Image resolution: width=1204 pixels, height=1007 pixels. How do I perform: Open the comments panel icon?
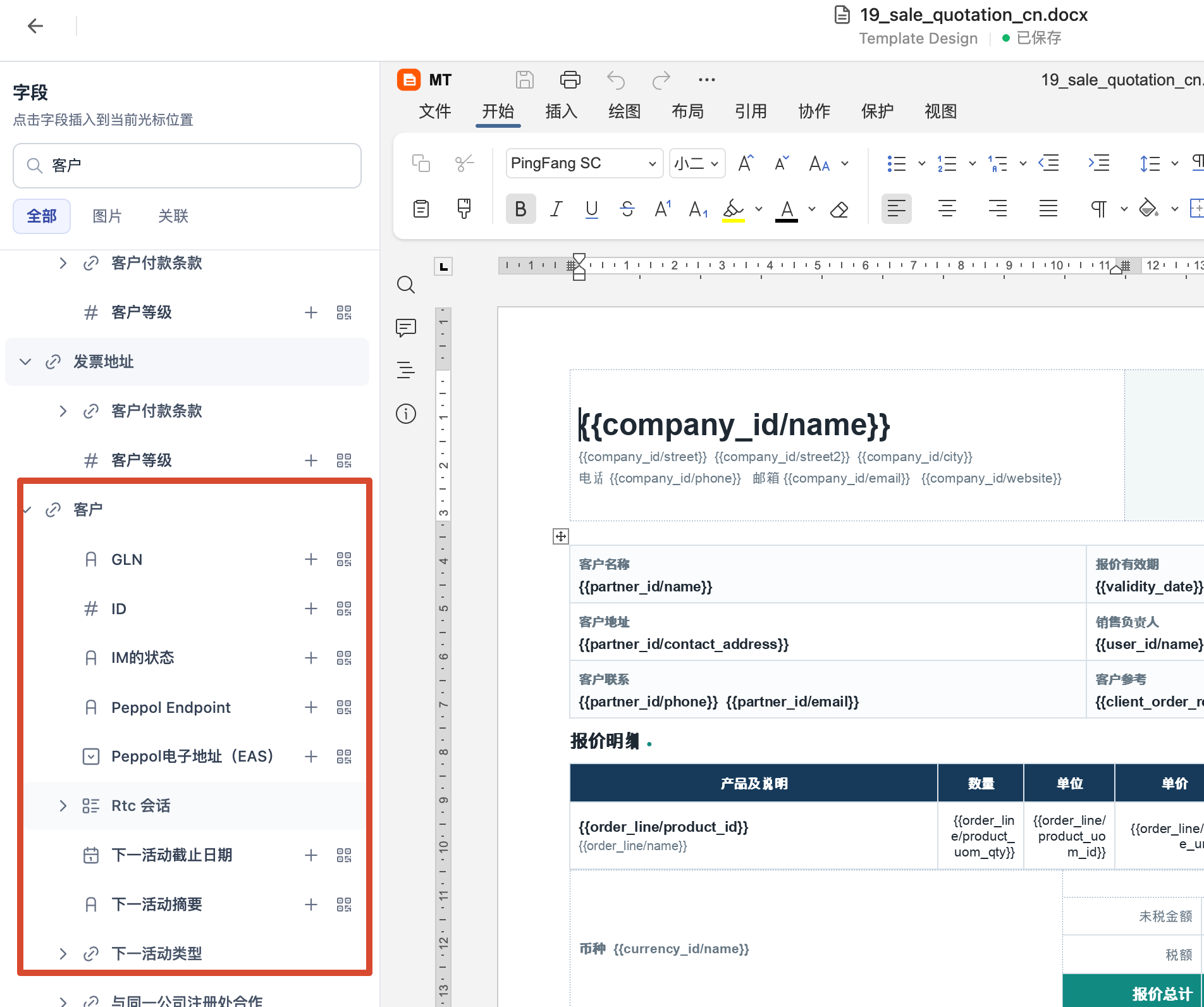click(x=406, y=328)
